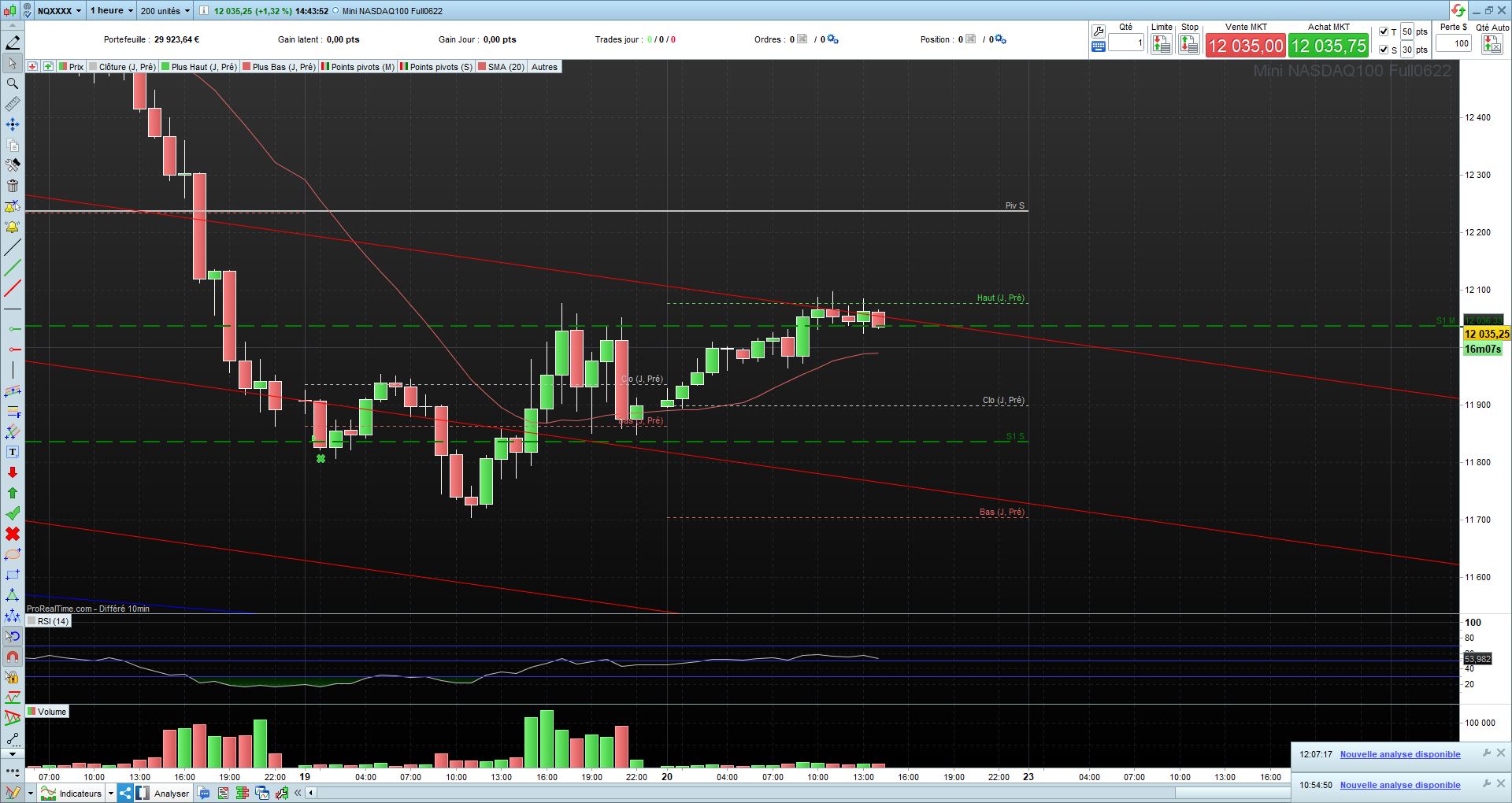Click the T points value field showing 50

1406,31
